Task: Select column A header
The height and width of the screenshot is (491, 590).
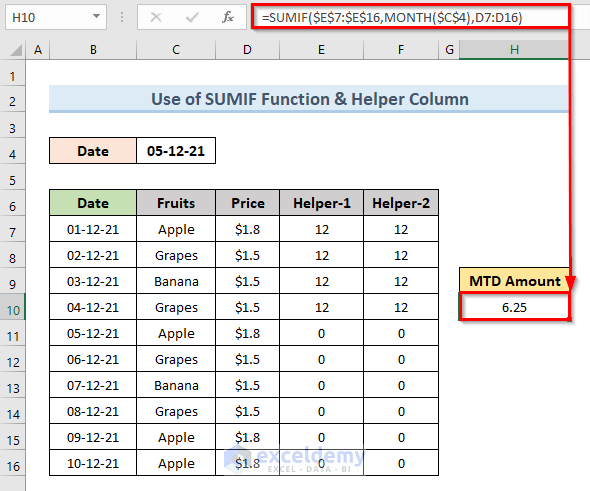Action: tap(38, 50)
